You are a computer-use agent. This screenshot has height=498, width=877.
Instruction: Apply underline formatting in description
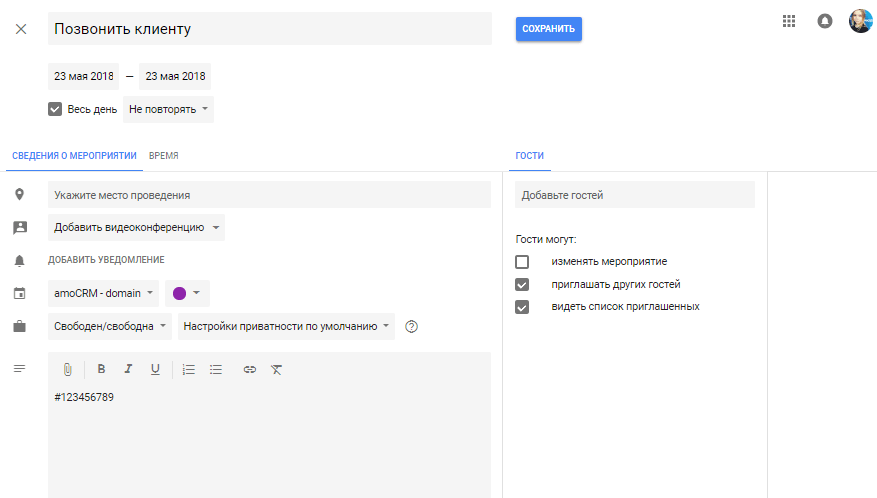155,369
